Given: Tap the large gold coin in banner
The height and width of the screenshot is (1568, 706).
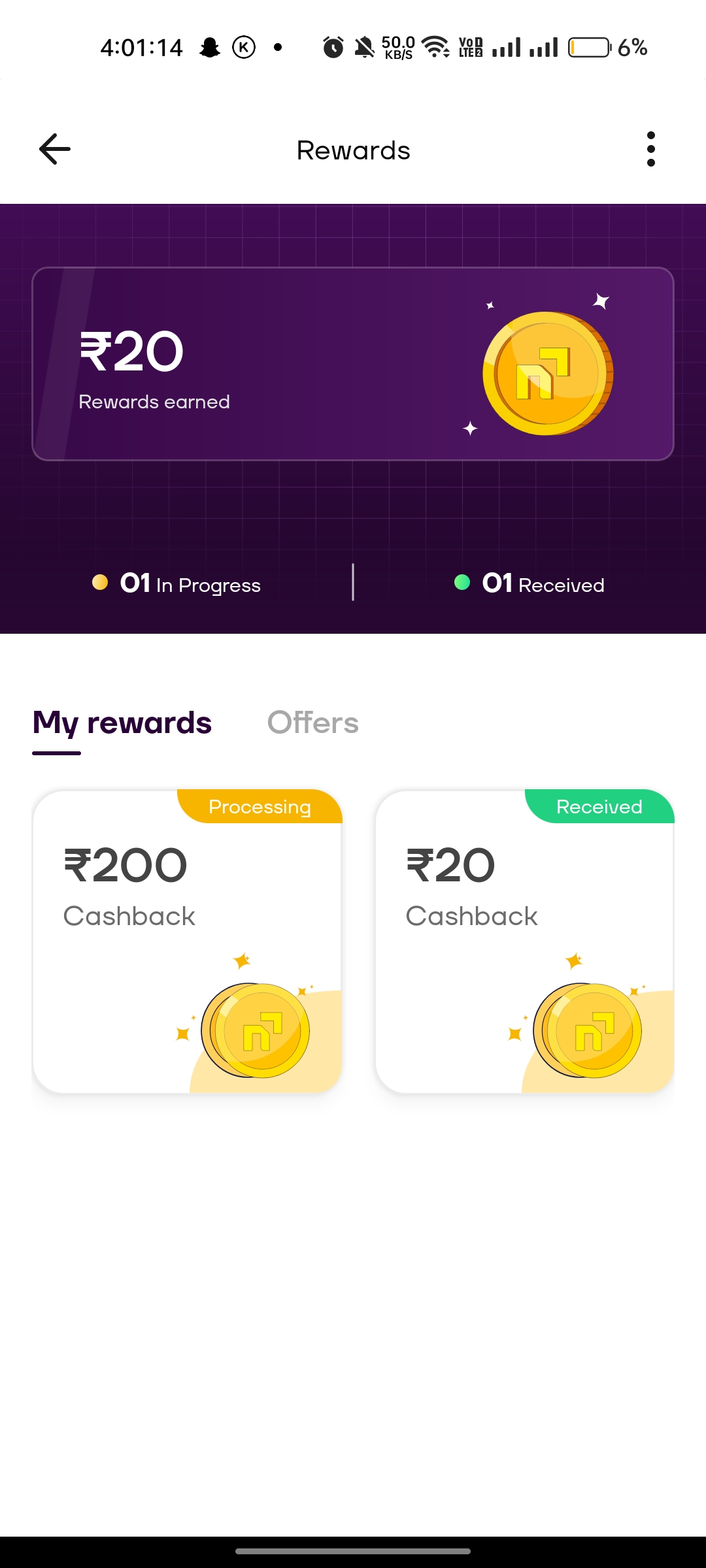Looking at the screenshot, I should pos(547,373).
